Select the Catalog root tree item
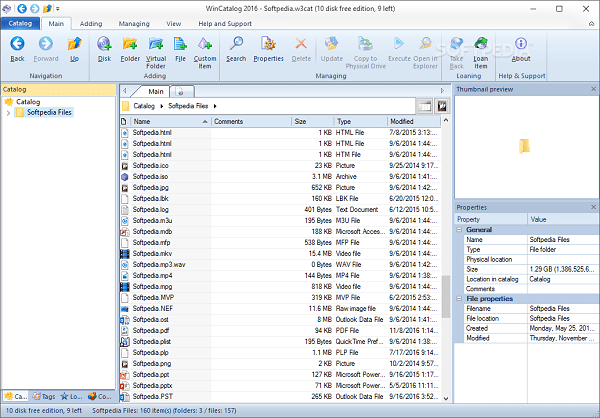The width and height of the screenshot is (600, 418). tap(28, 102)
